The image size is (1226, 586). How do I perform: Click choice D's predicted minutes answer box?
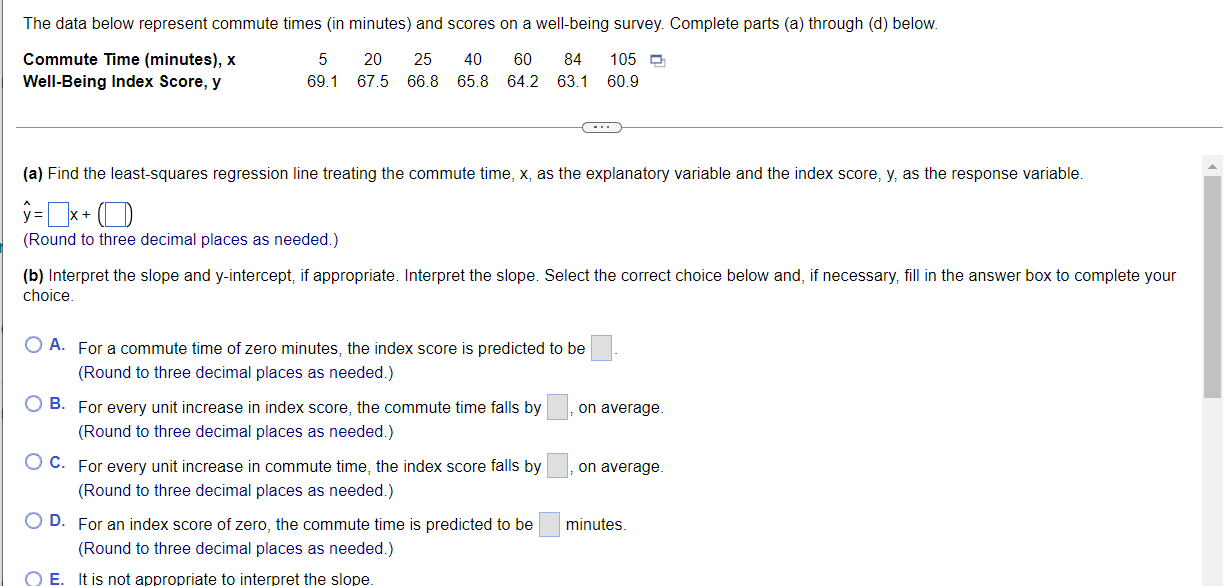549,523
